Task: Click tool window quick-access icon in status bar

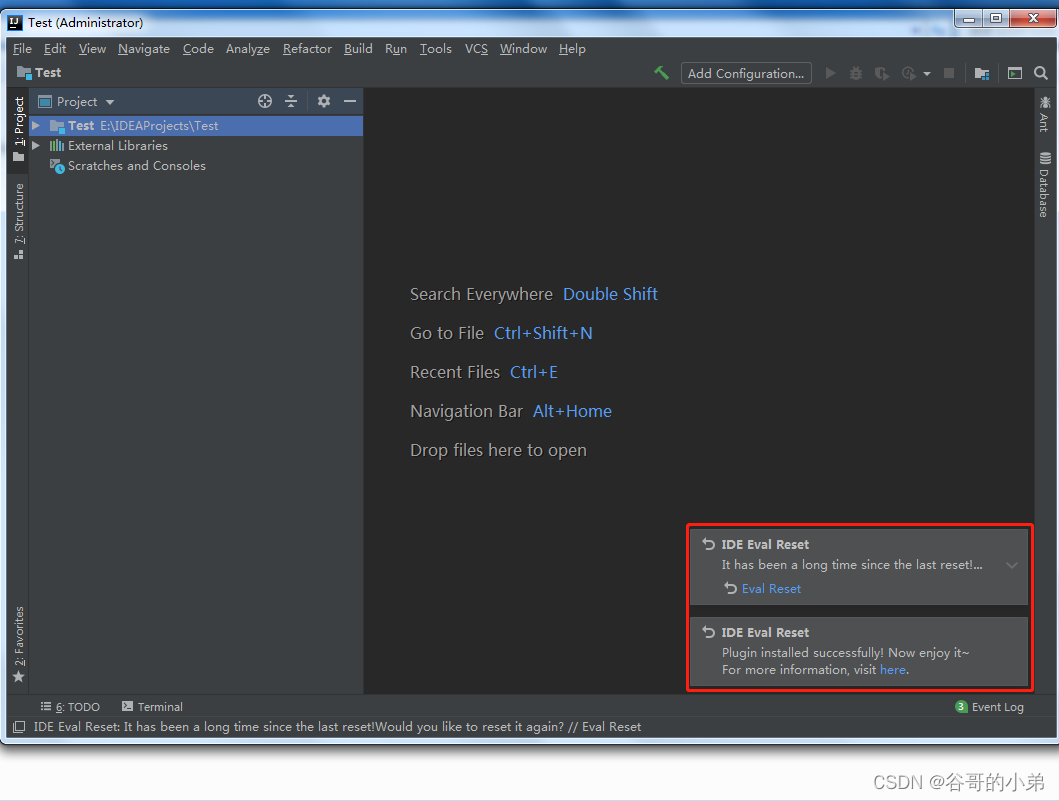Action: [x=19, y=727]
